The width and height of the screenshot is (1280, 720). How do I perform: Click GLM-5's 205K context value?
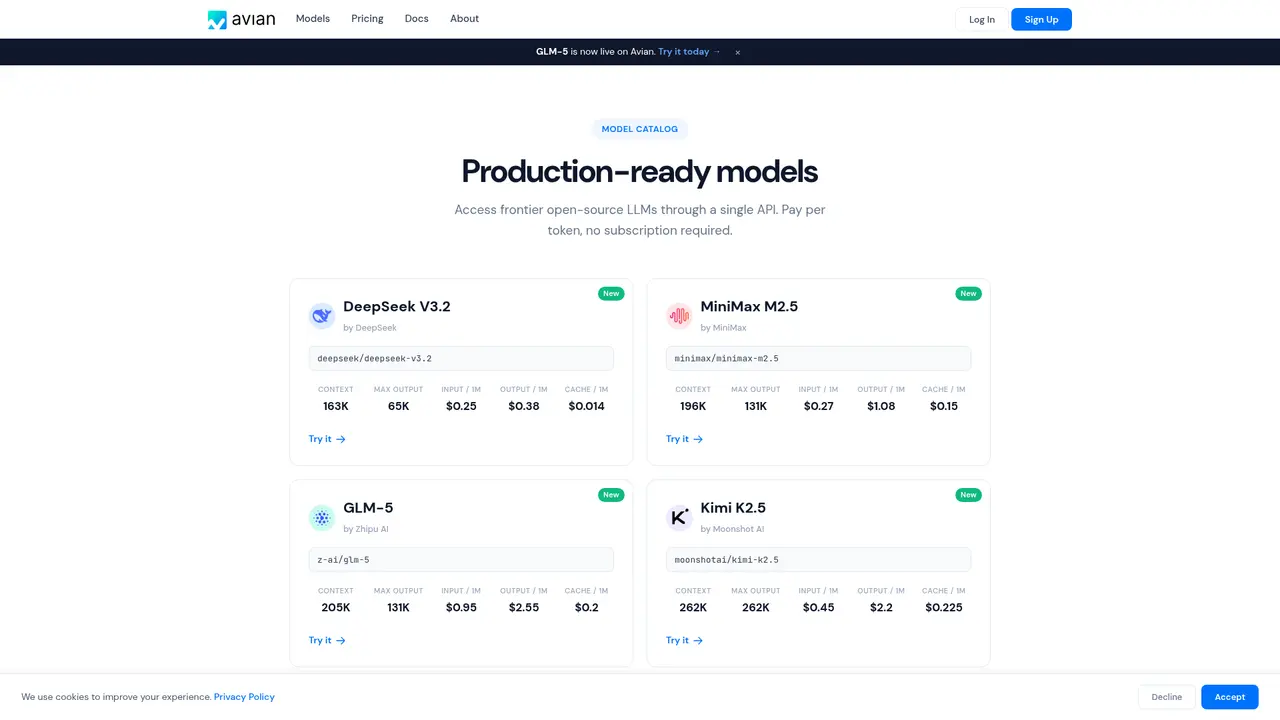[x=336, y=608]
